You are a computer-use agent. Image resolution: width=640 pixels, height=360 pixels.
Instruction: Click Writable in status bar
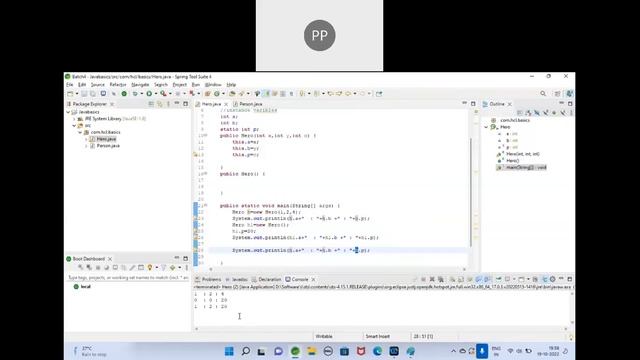point(324,336)
